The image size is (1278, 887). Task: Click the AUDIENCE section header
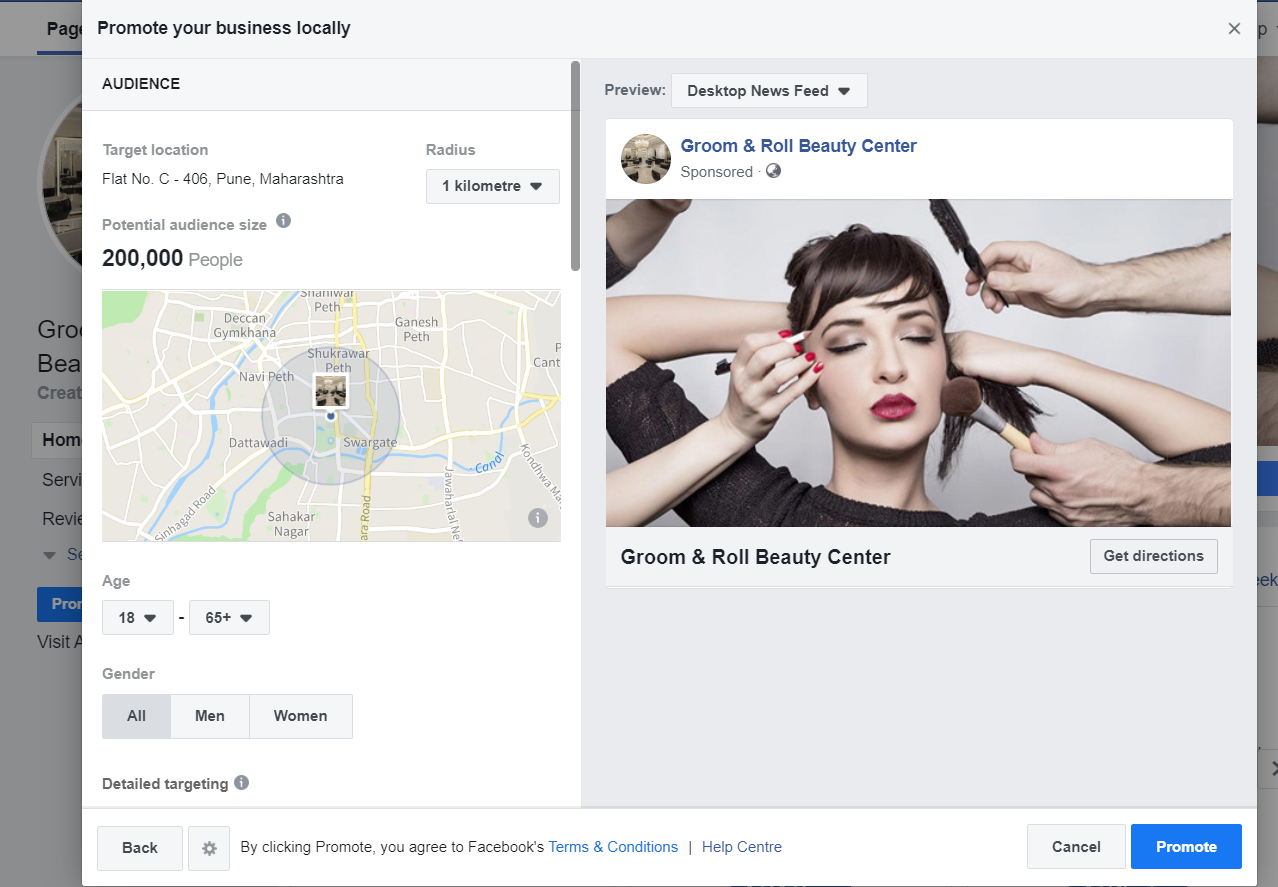(141, 84)
